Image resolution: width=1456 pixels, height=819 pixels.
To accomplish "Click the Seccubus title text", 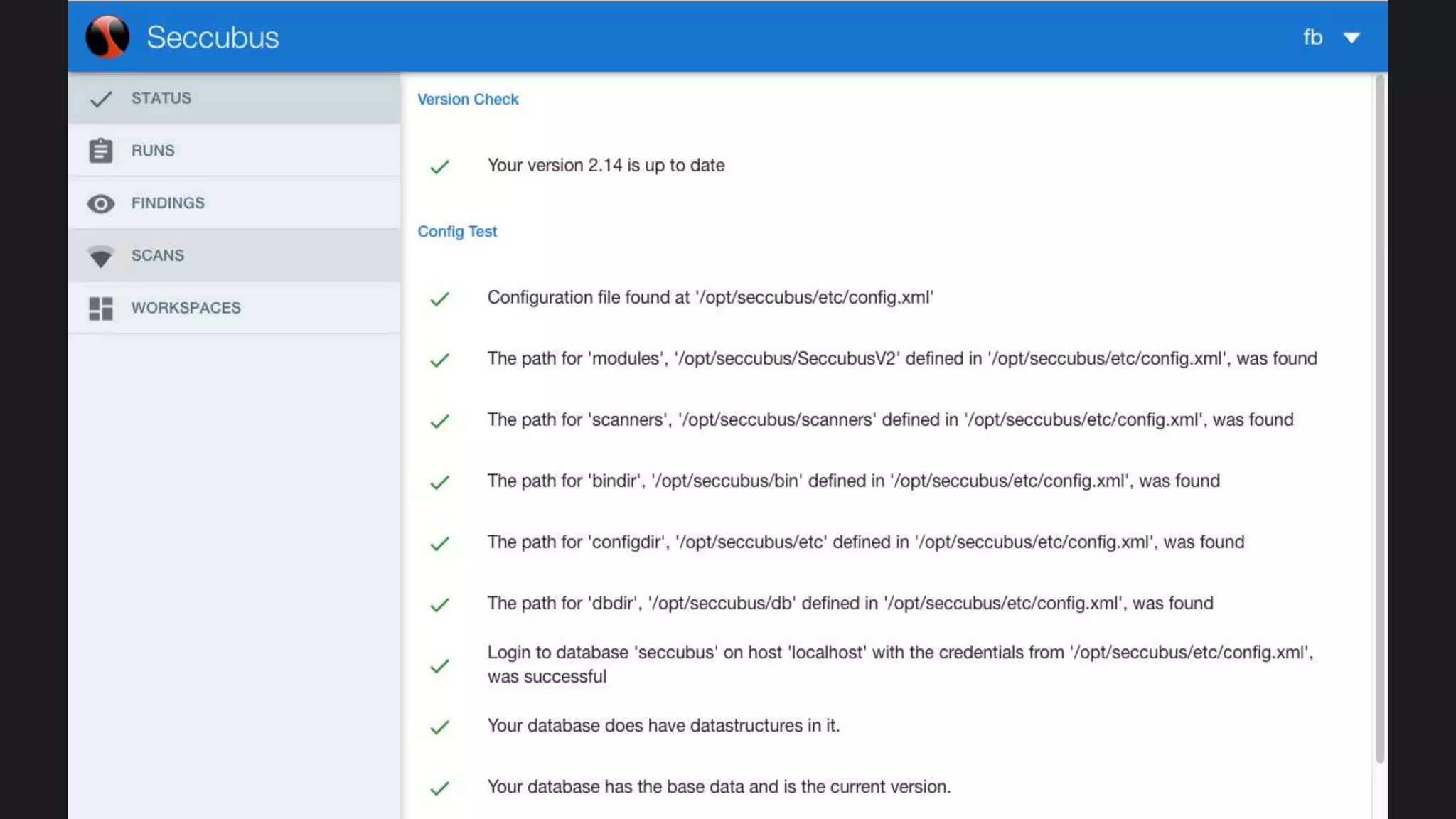I will tap(213, 37).
